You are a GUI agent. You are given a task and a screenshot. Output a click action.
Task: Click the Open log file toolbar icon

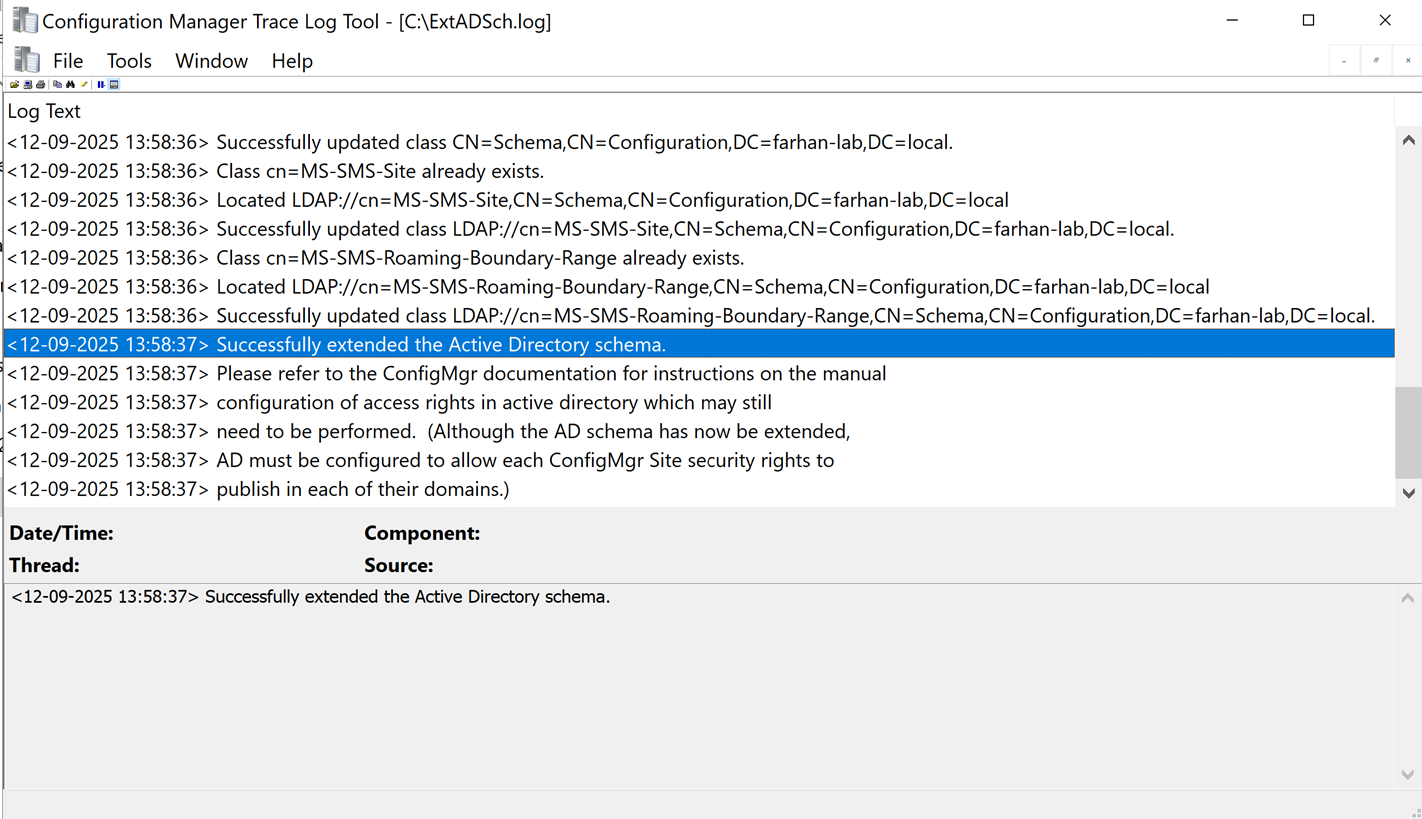click(x=14, y=85)
